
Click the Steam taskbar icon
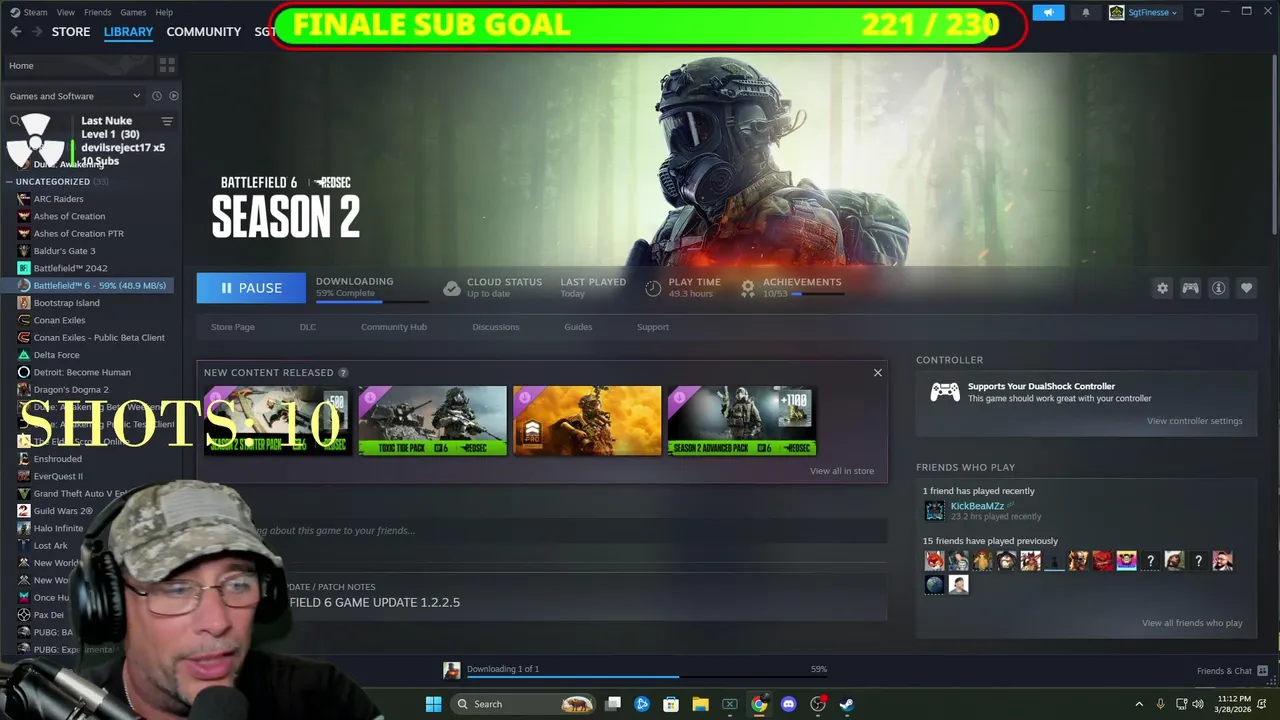click(x=846, y=704)
